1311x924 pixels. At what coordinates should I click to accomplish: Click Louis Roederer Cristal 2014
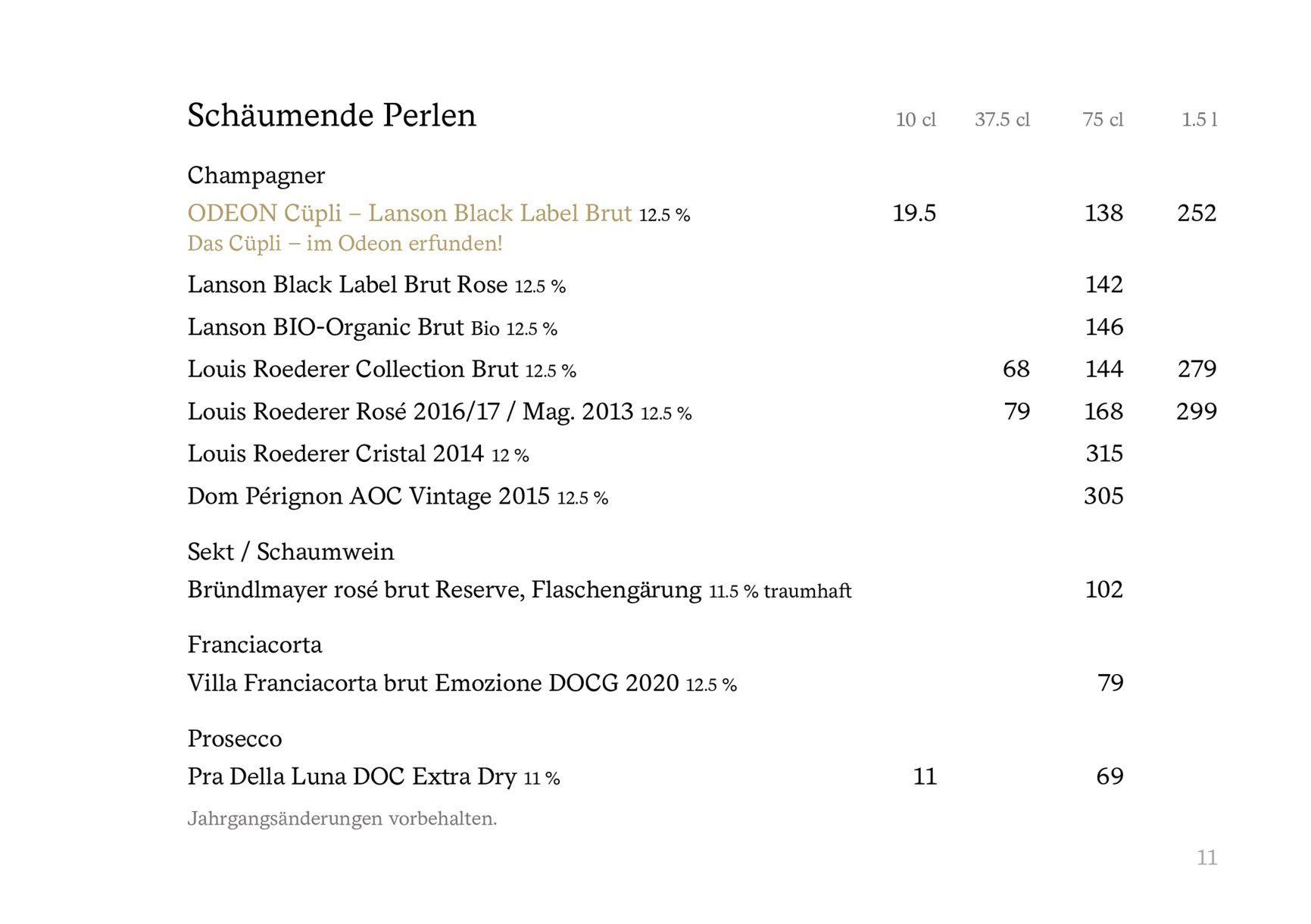coord(336,454)
